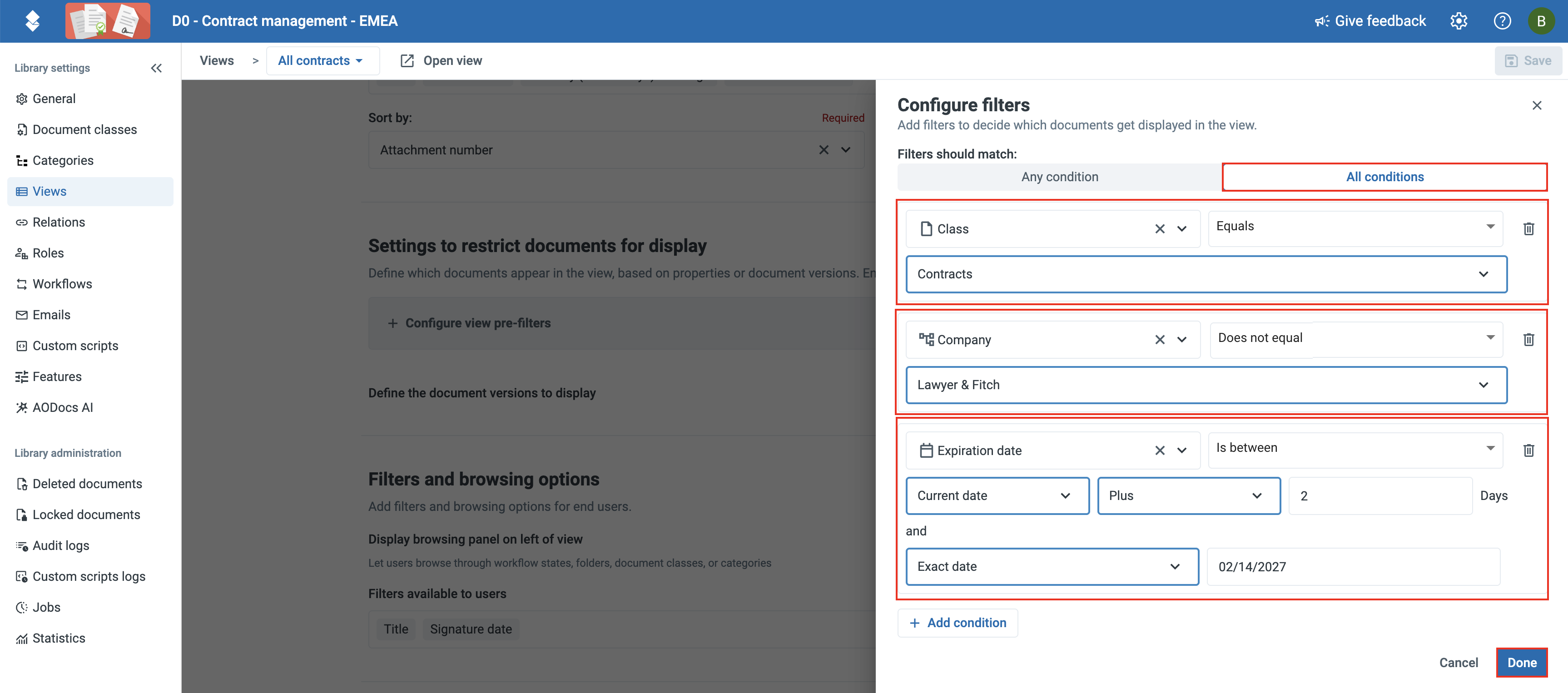The height and width of the screenshot is (693, 1568).
Task: Open the help question mark icon
Action: [x=1502, y=21]
